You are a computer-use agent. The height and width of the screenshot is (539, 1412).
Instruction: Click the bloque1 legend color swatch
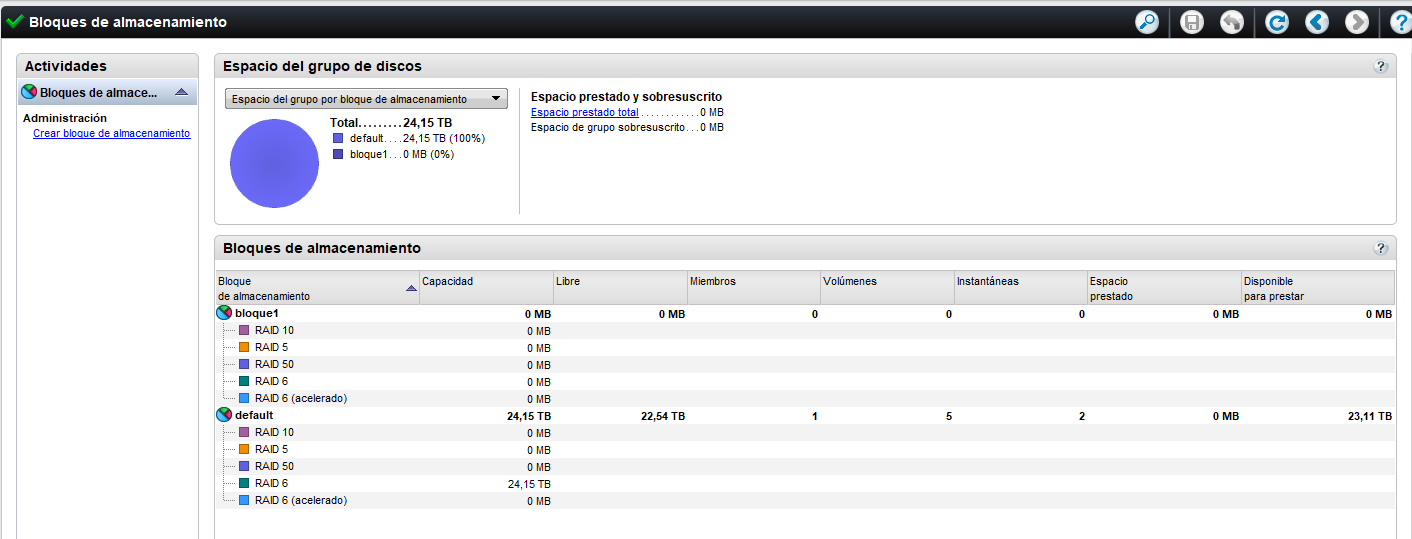click(338, 155)
